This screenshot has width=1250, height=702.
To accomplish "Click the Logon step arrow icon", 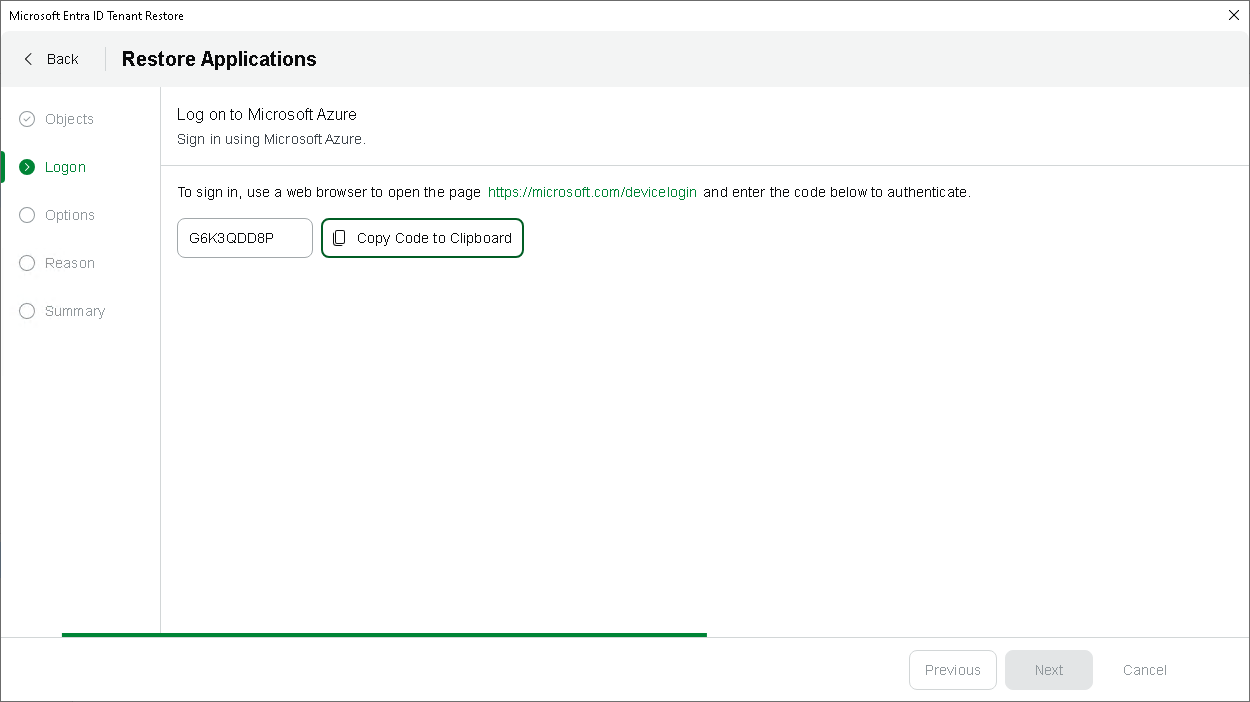I will (27, 167).
